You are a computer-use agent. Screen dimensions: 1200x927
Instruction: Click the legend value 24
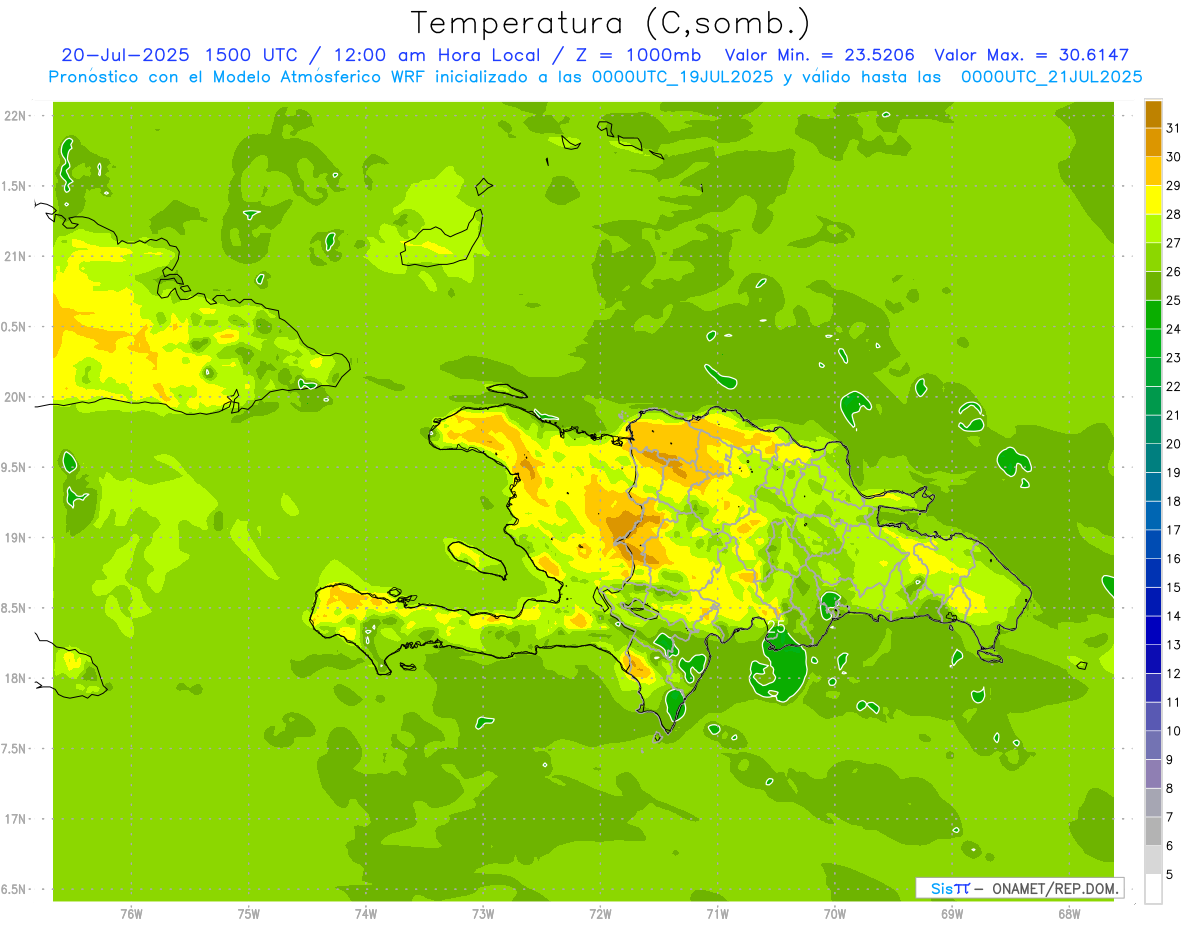tap(1174, 329)
